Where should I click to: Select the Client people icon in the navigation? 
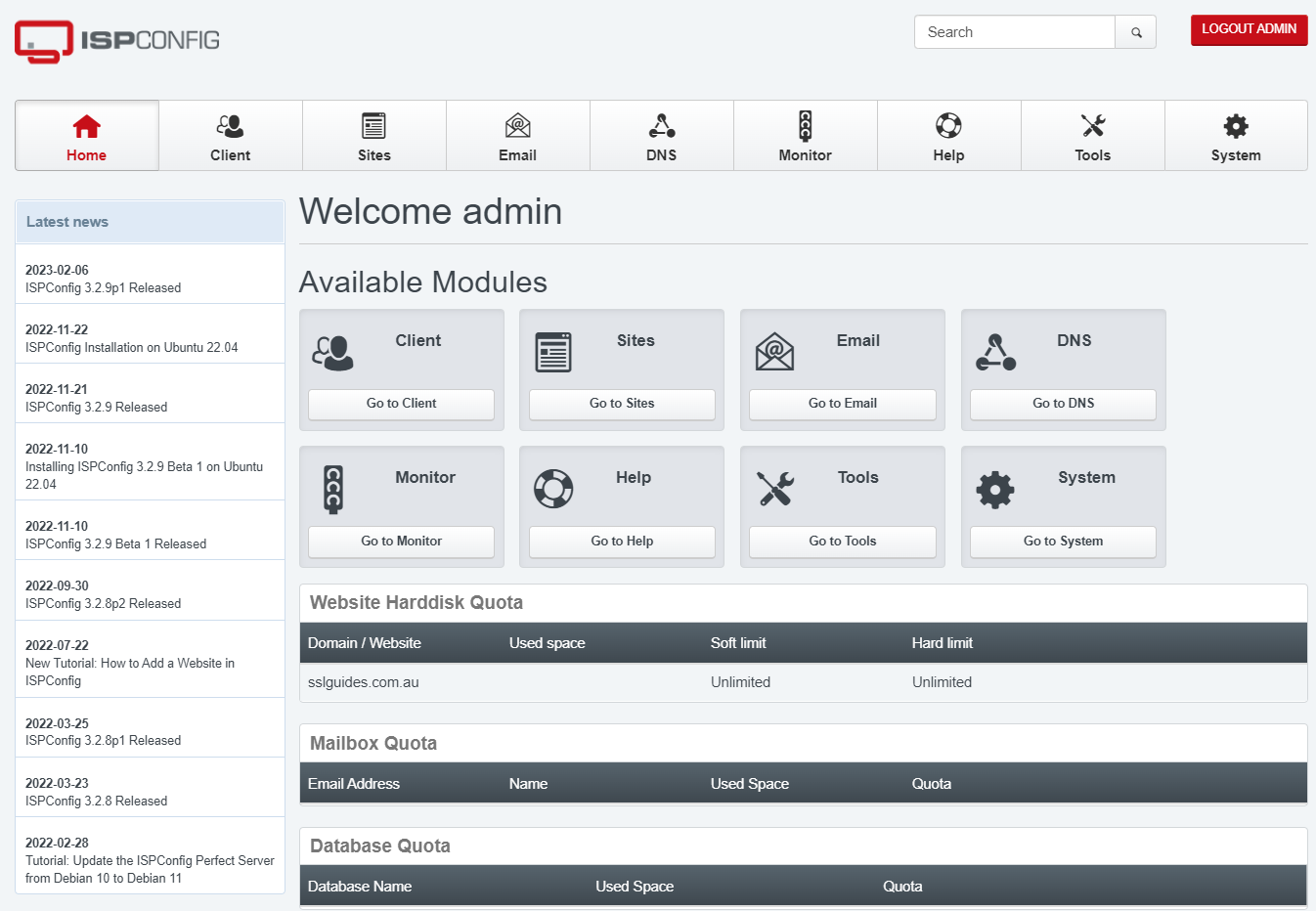click(x=230, y=125)
